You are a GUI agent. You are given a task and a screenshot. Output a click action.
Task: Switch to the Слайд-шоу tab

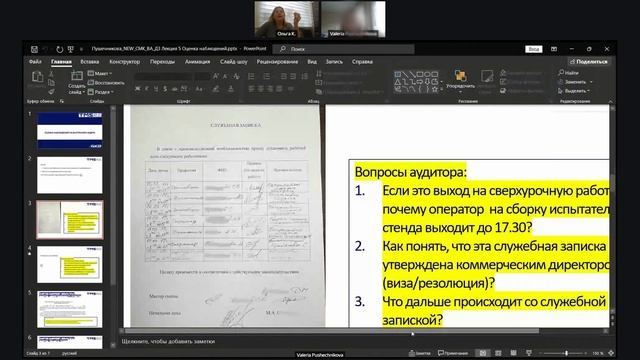tap(233, 62)
